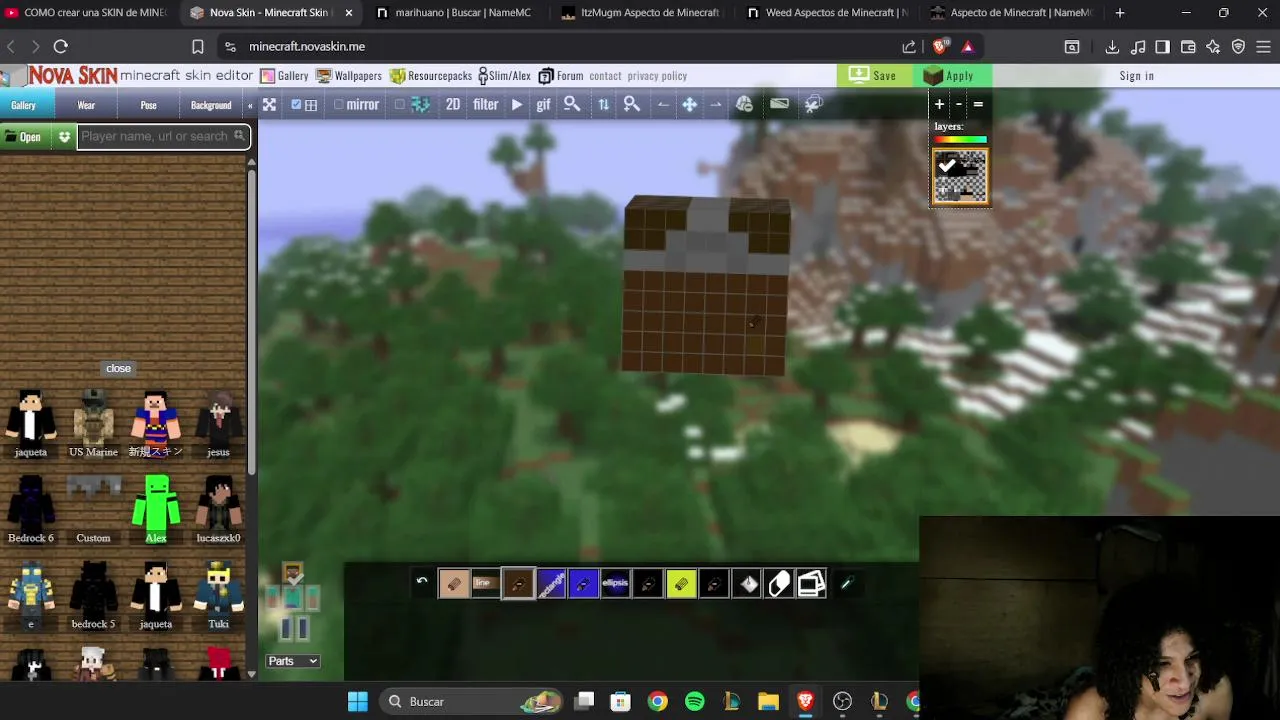Open Spotify from the taskbar
This screenshot has height=720, width=1280.
coord(694,702)
